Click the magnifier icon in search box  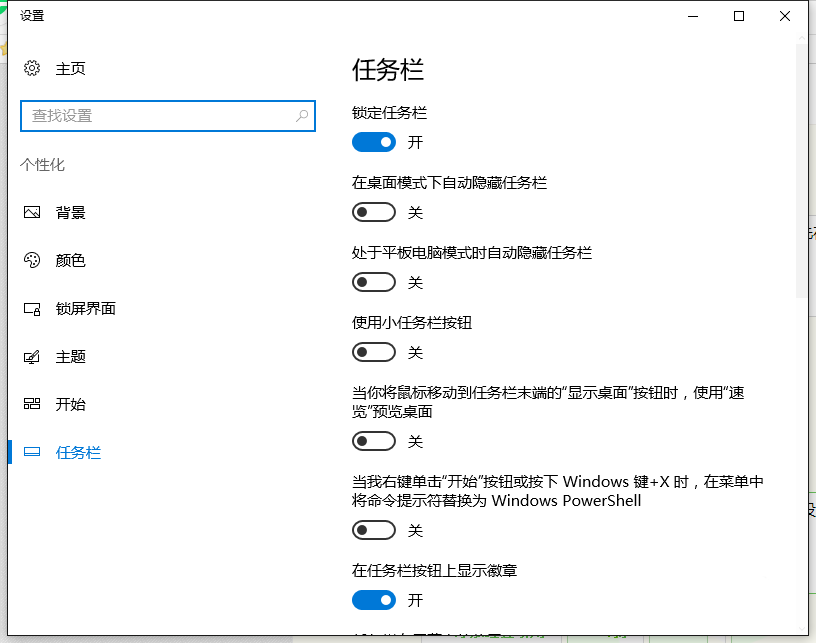(302, 116)
